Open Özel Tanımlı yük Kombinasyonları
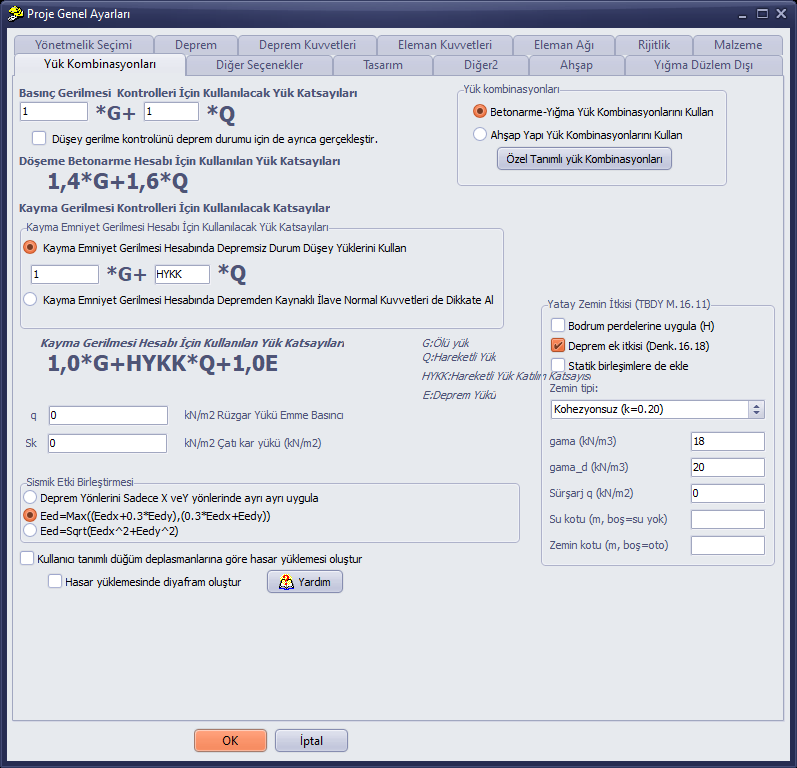 (x=584, y=159)
